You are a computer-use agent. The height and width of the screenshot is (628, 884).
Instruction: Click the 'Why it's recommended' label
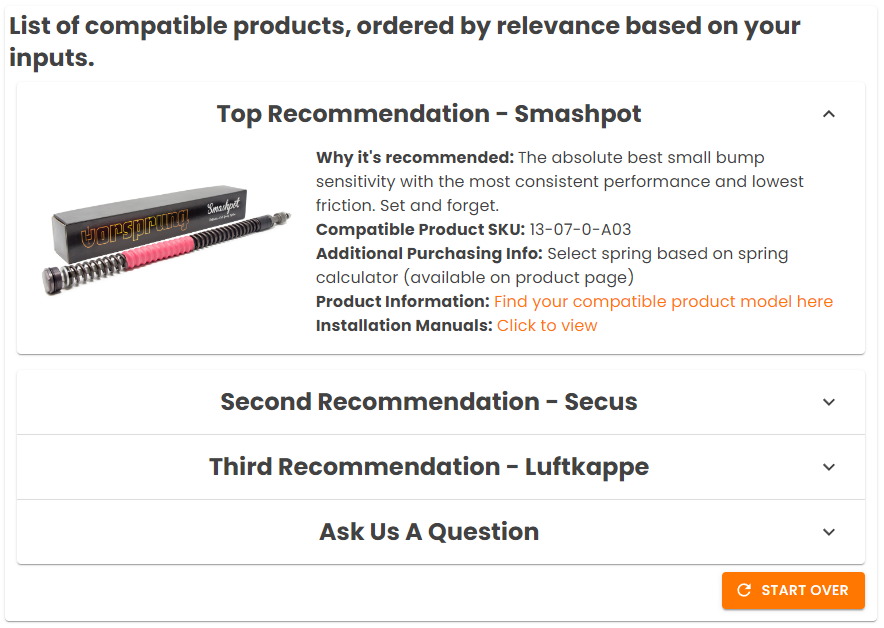click(x=415, y=158)
